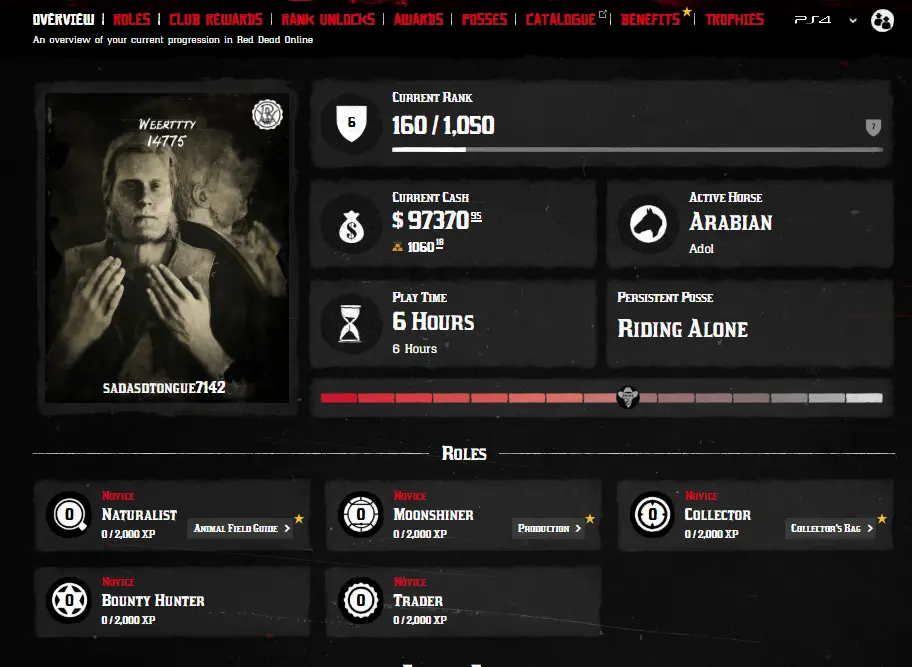Image resolution: width=912 pixels, height=667 pixels.
Task: Open the profile avatar icon
Action: [882, 21]
